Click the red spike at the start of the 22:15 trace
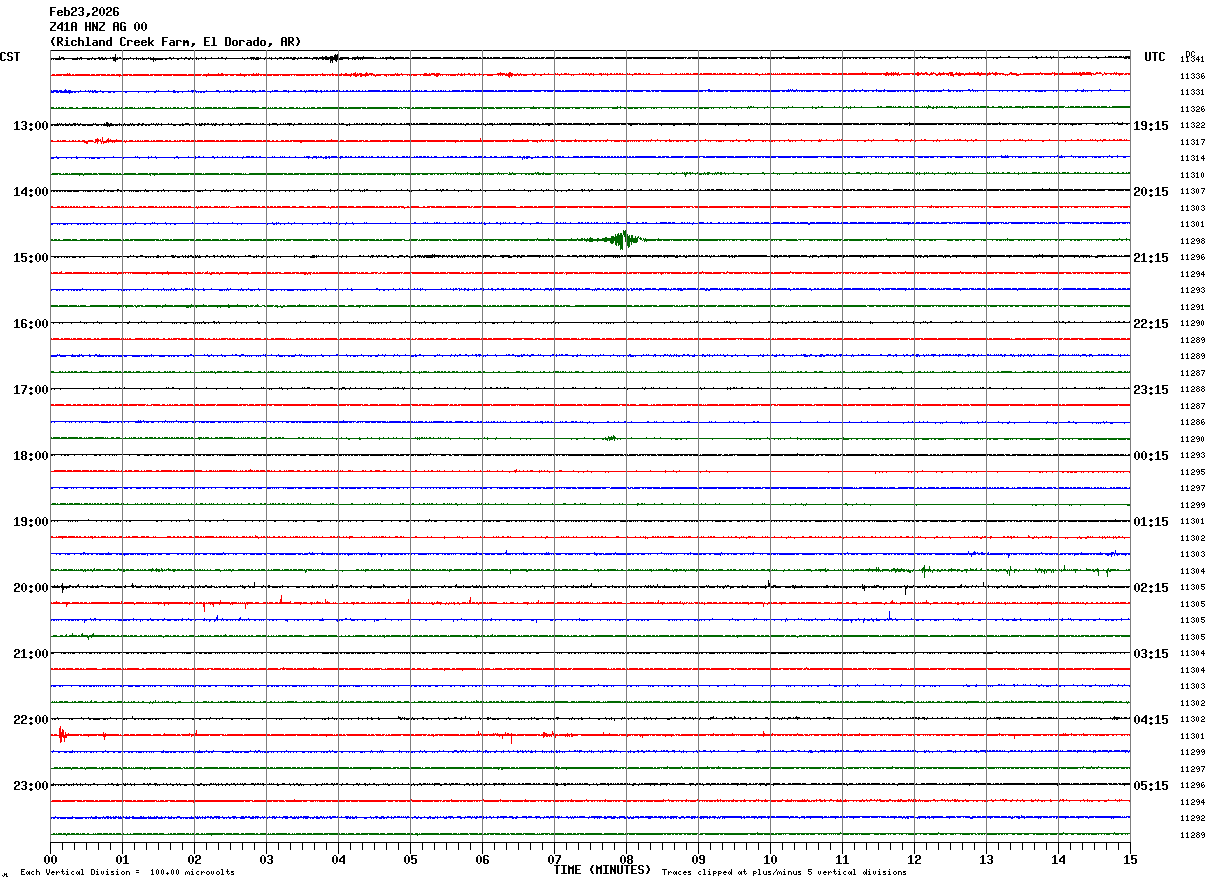The image size is (1210, 886). (62, 735)
